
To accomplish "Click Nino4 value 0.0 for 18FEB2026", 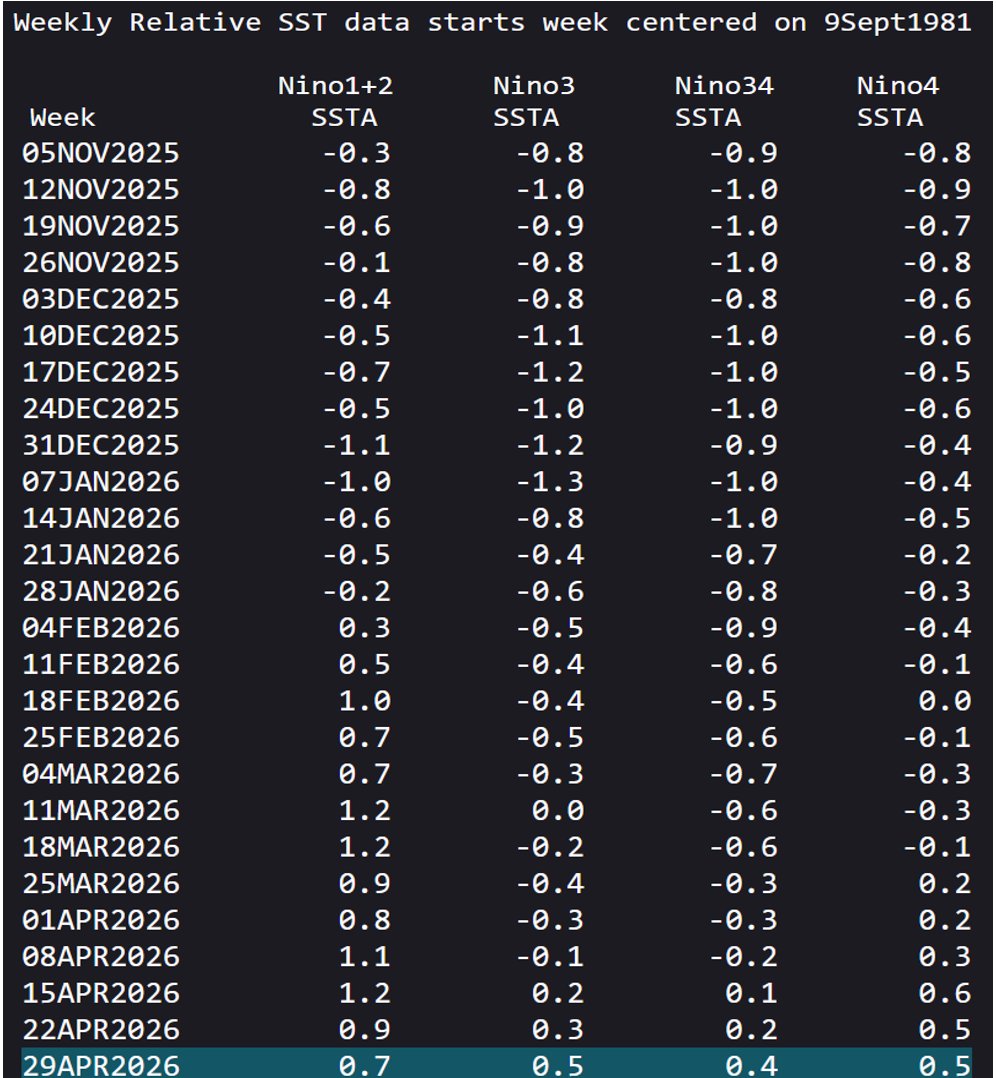I will coord(945,701).
